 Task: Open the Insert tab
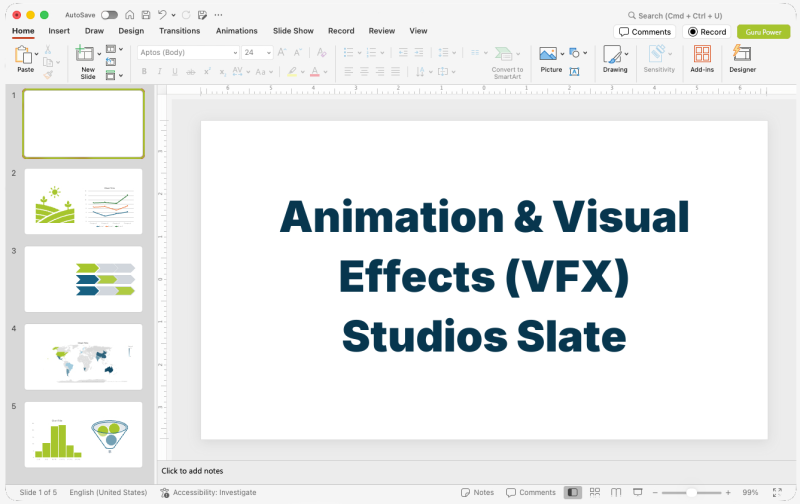[x=59, y=31]
